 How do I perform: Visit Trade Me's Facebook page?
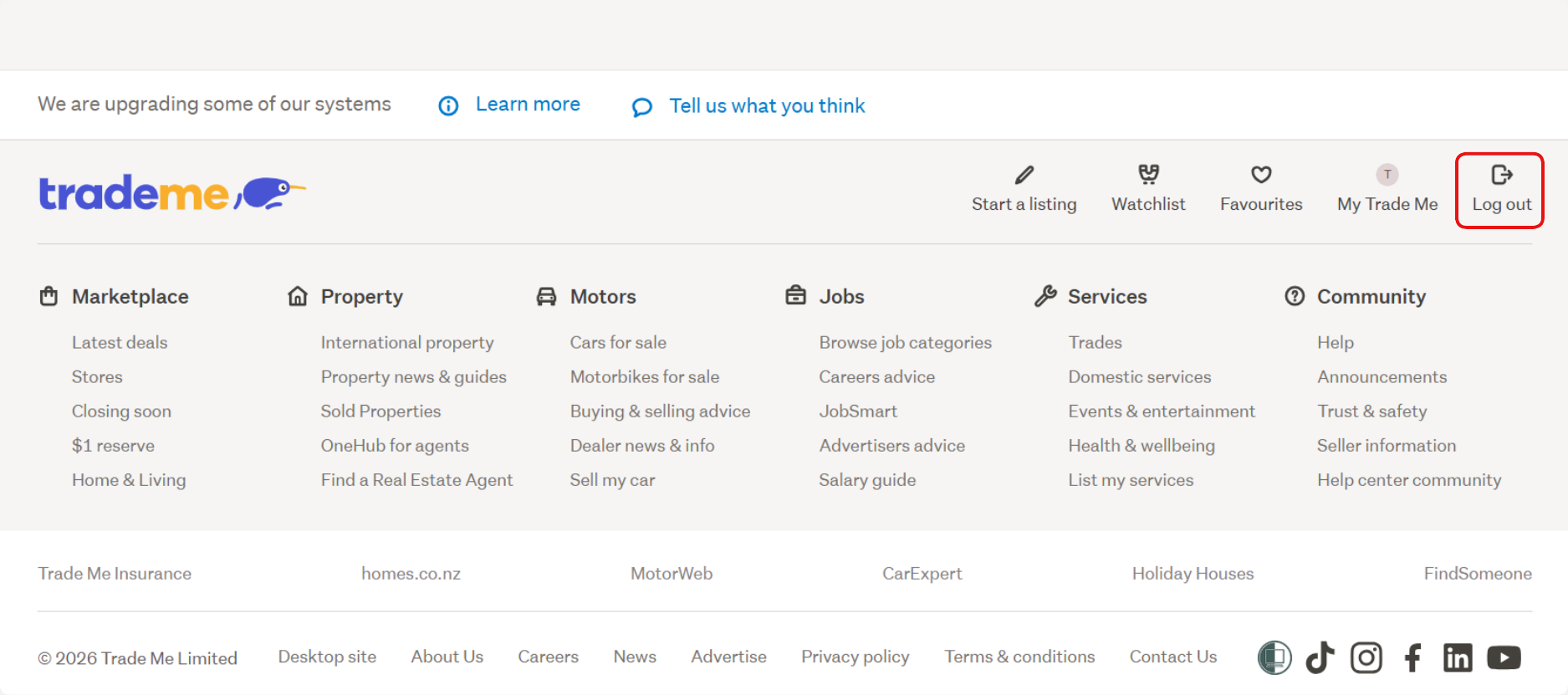pos(1412,657)
